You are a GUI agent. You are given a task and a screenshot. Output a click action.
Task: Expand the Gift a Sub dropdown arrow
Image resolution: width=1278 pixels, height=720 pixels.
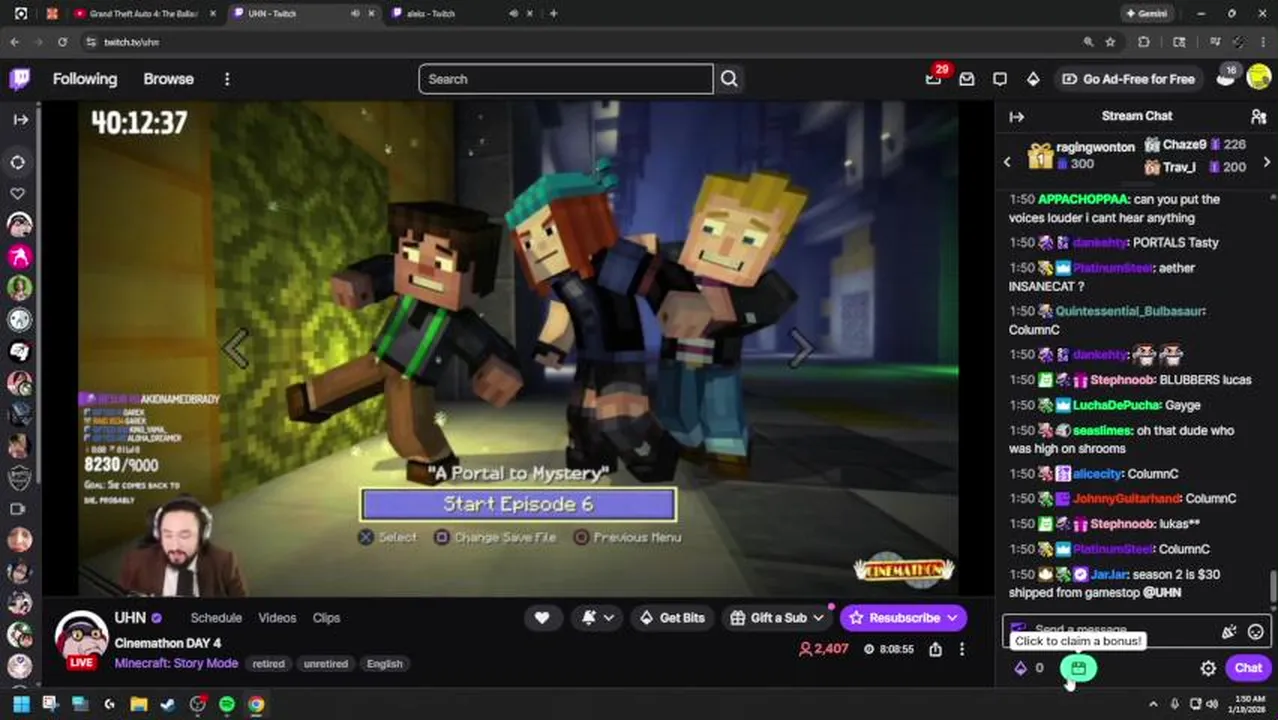(x=817, y=618)
